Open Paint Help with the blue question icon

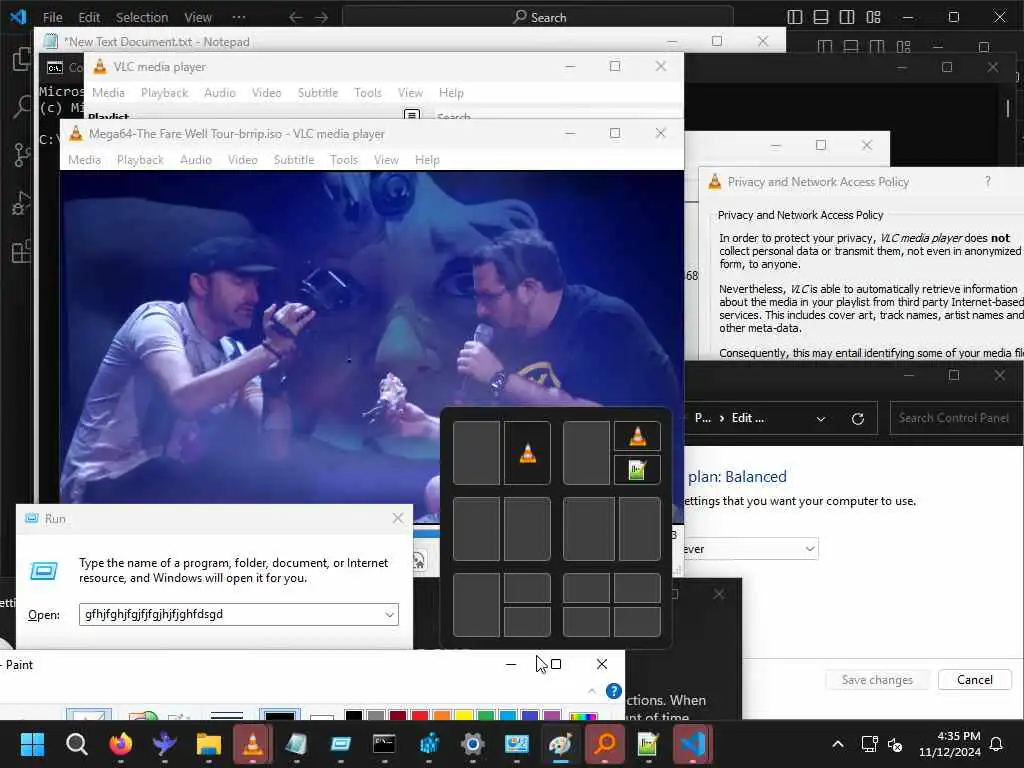[613, 691]
